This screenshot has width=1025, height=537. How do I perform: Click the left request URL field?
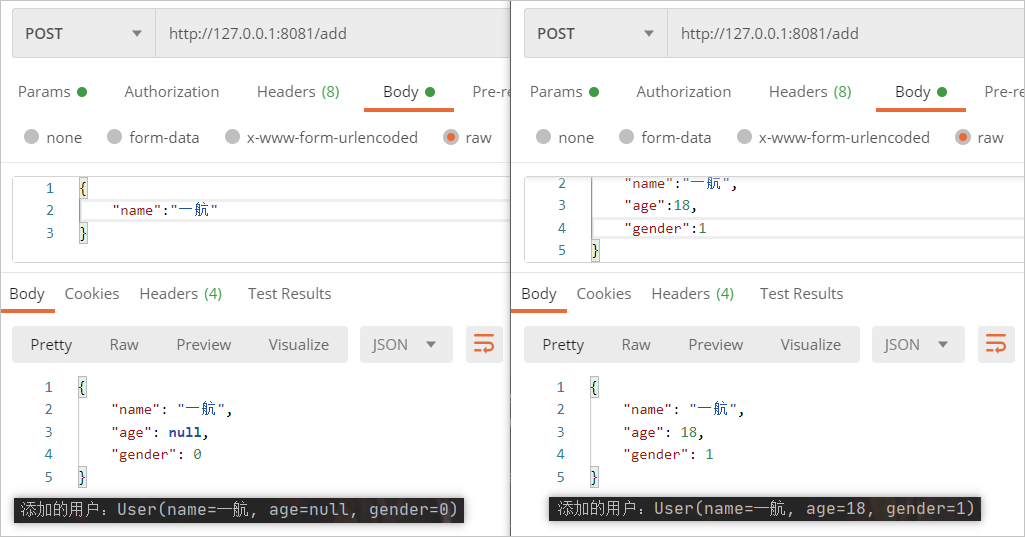pos(330,34)
